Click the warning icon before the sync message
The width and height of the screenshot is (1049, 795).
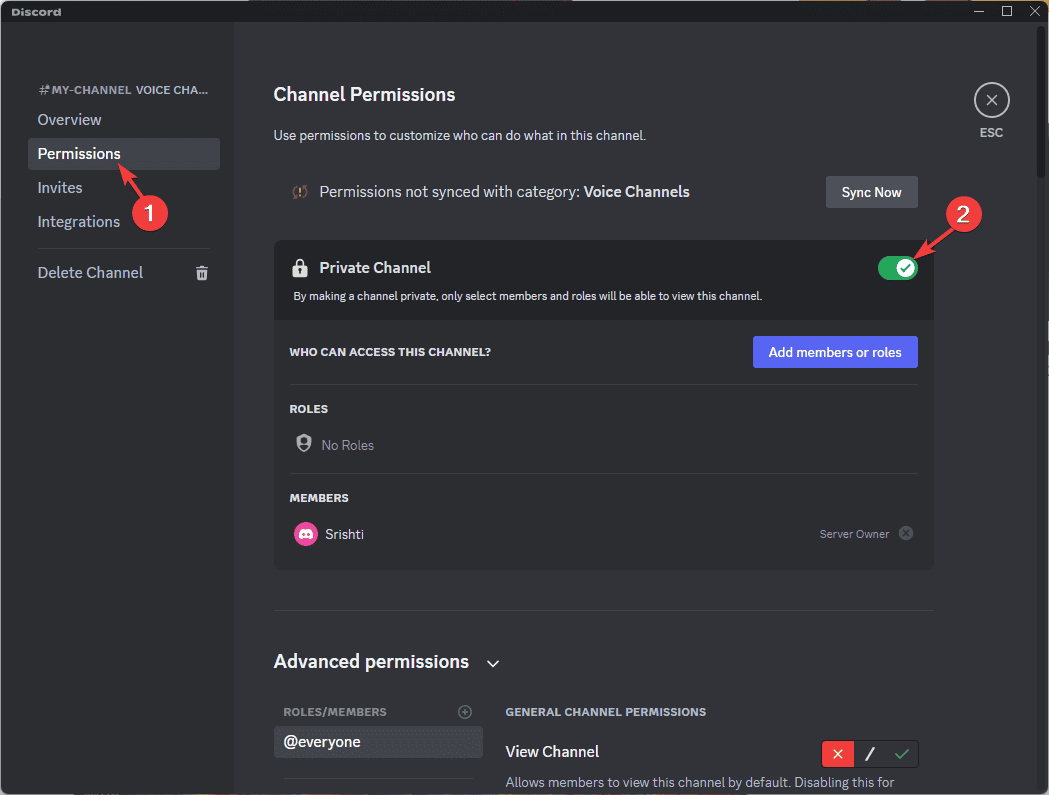coord(300,191)
